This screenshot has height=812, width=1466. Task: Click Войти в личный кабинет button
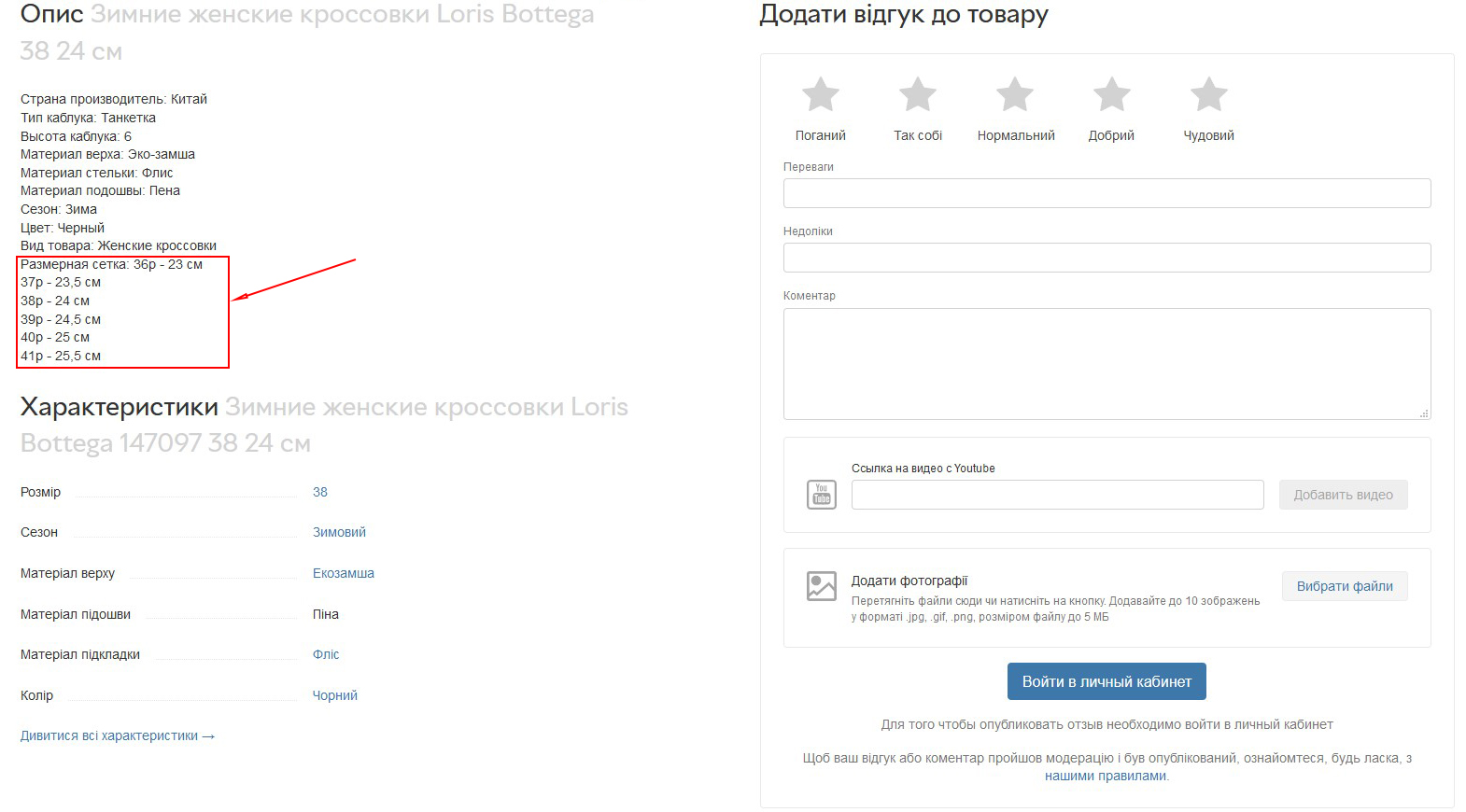tap(1107, 681)
